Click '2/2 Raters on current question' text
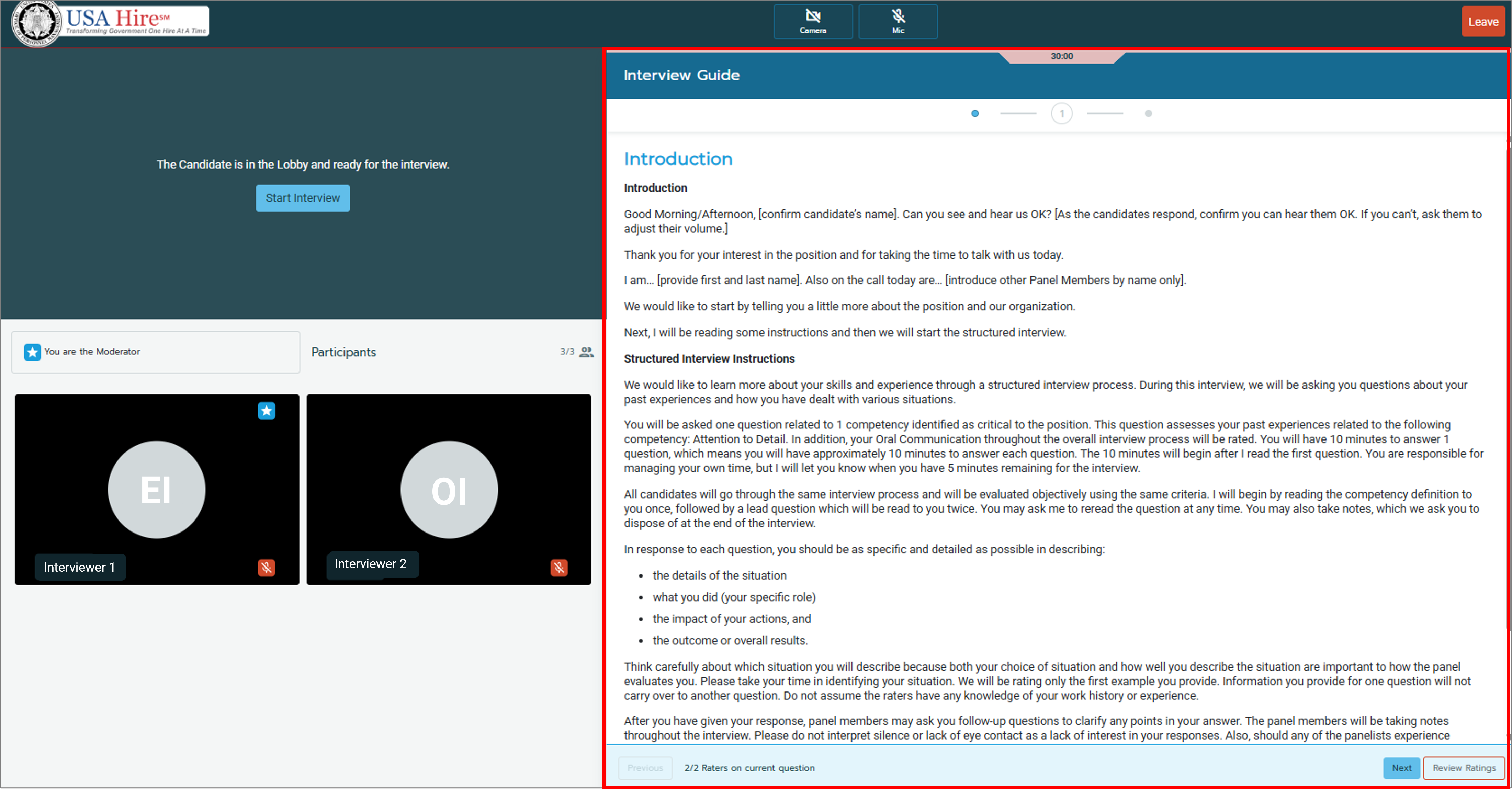 point(749,768)
